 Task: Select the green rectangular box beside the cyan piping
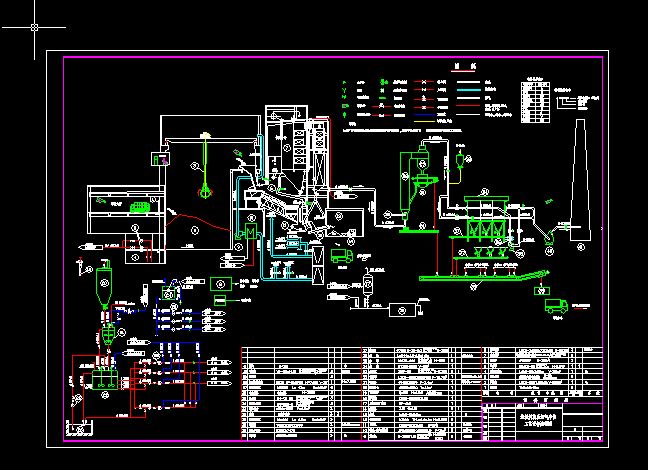(221, 284)
